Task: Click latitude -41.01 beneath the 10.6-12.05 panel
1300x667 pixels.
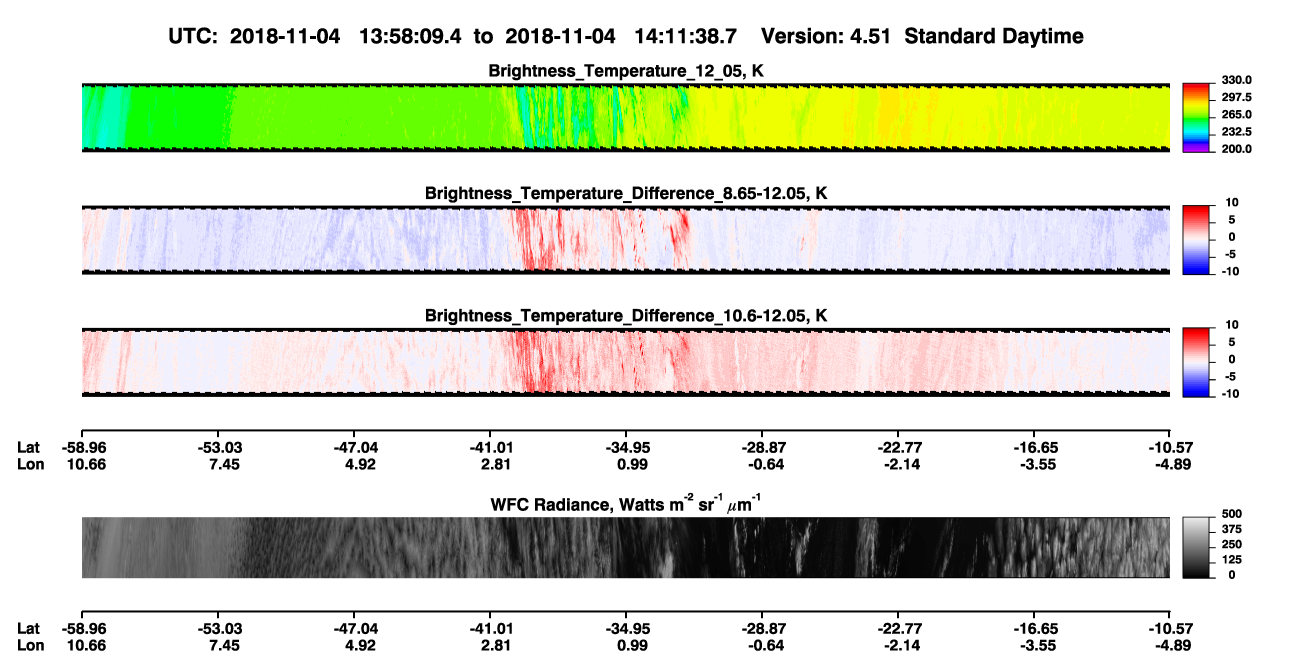Action: coord(490,448)
